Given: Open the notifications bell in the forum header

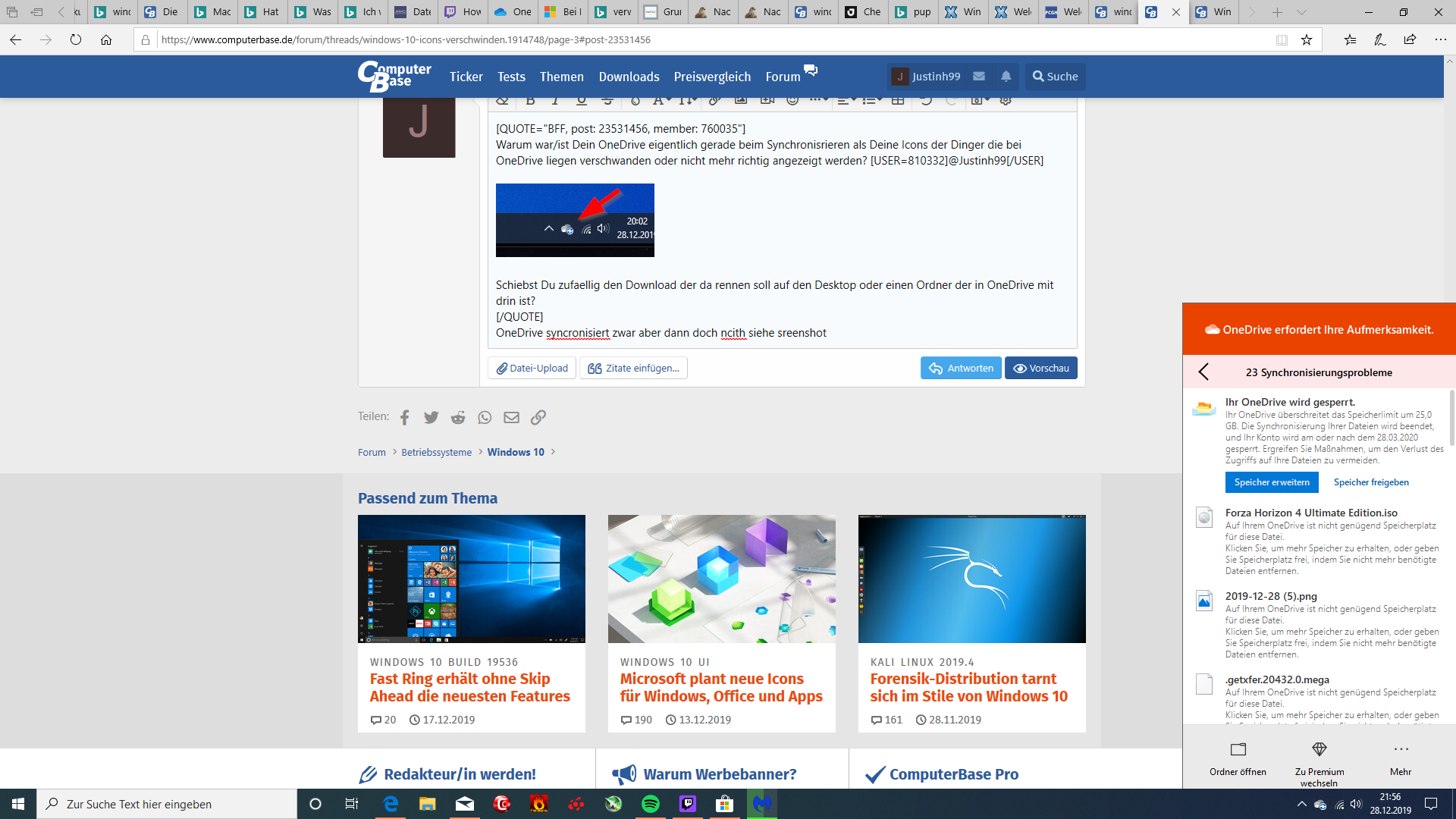Looking at the screenshot, I should coord(1006,77).
